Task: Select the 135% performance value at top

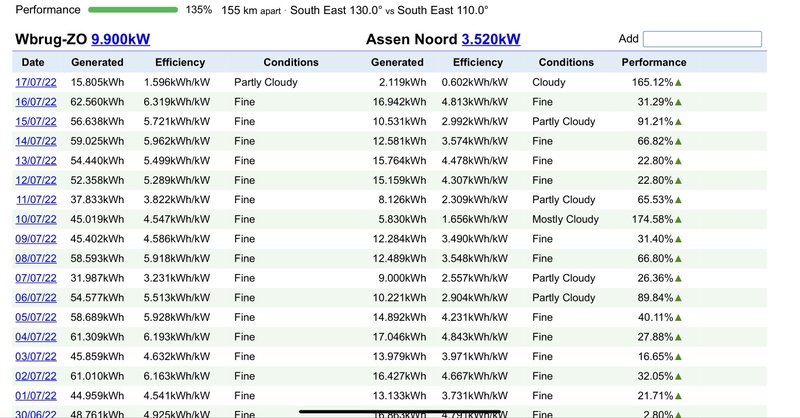Action: tap(198, 10)
